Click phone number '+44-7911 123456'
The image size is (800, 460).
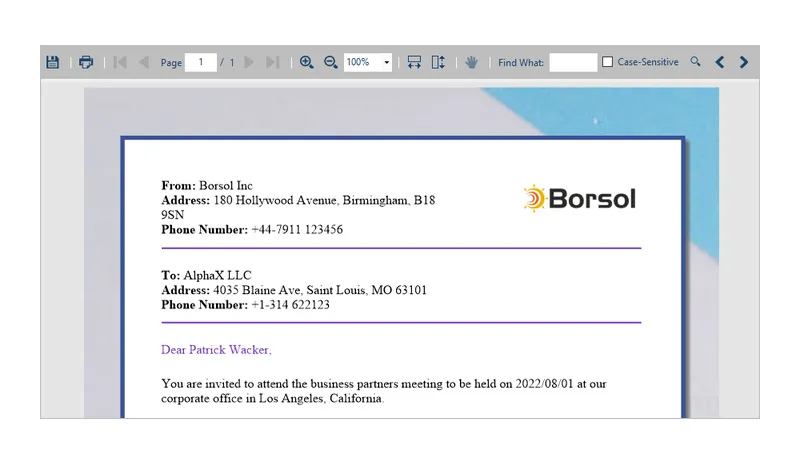[x=297, y=229]
